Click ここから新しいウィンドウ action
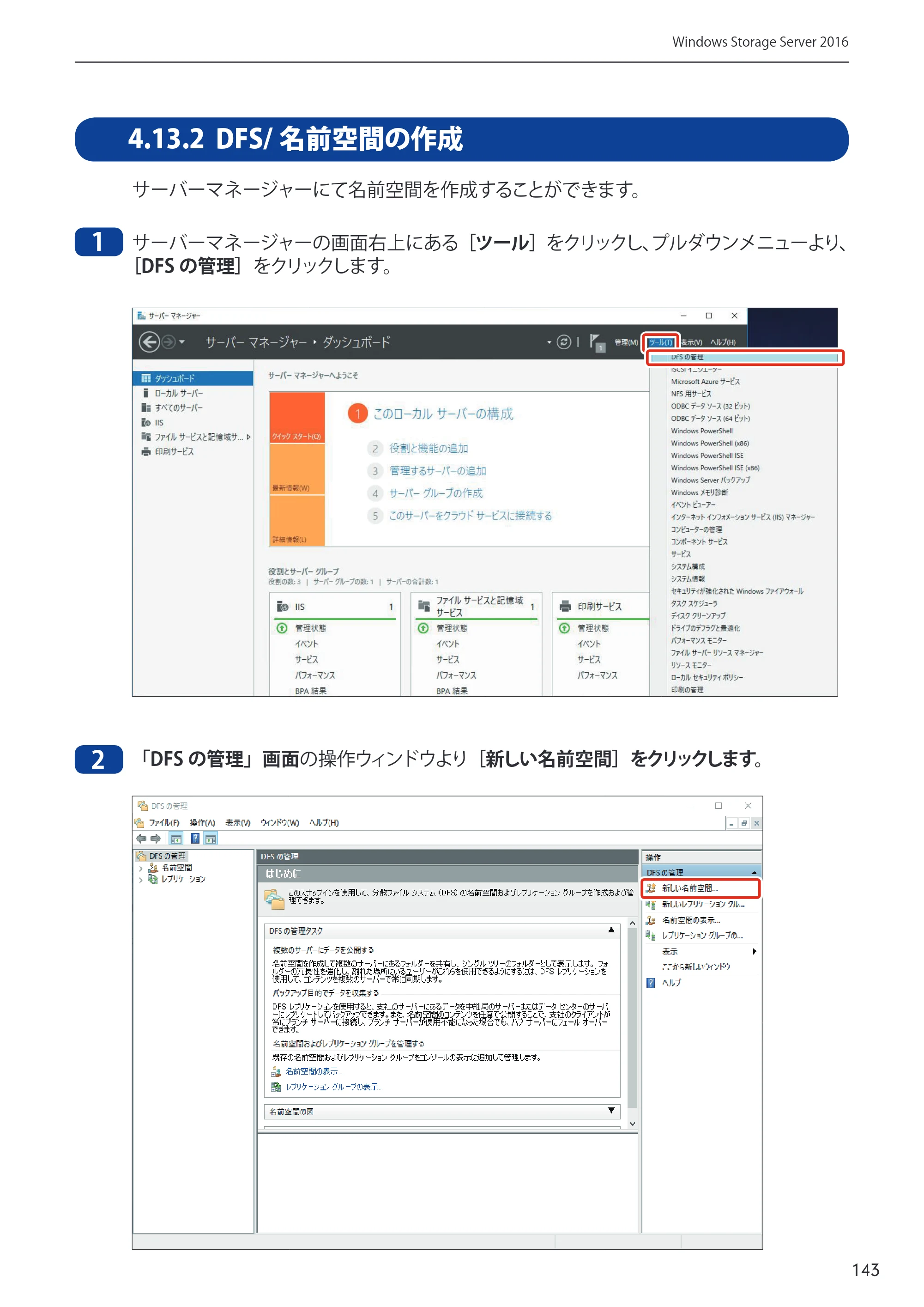924x1307 pixels. 695,967
